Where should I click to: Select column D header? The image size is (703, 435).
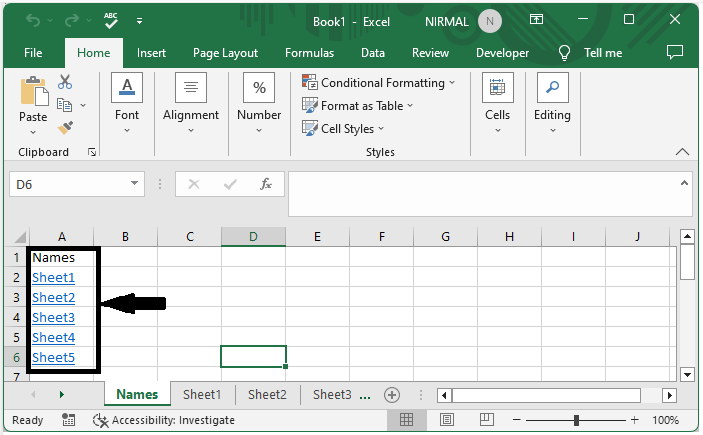click(253, 237)
